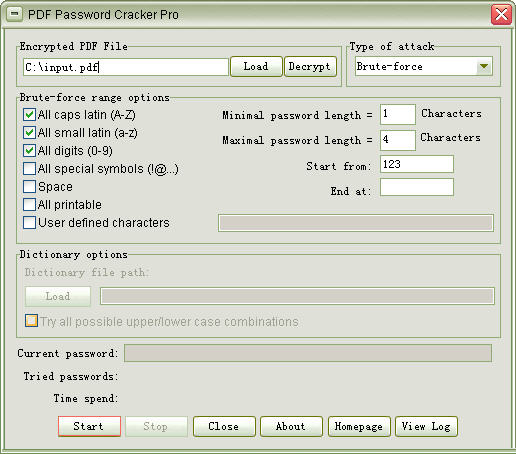This screenshot has height=454, width=516.
Task: Open View Log
Action: click(x=426, y=426)
